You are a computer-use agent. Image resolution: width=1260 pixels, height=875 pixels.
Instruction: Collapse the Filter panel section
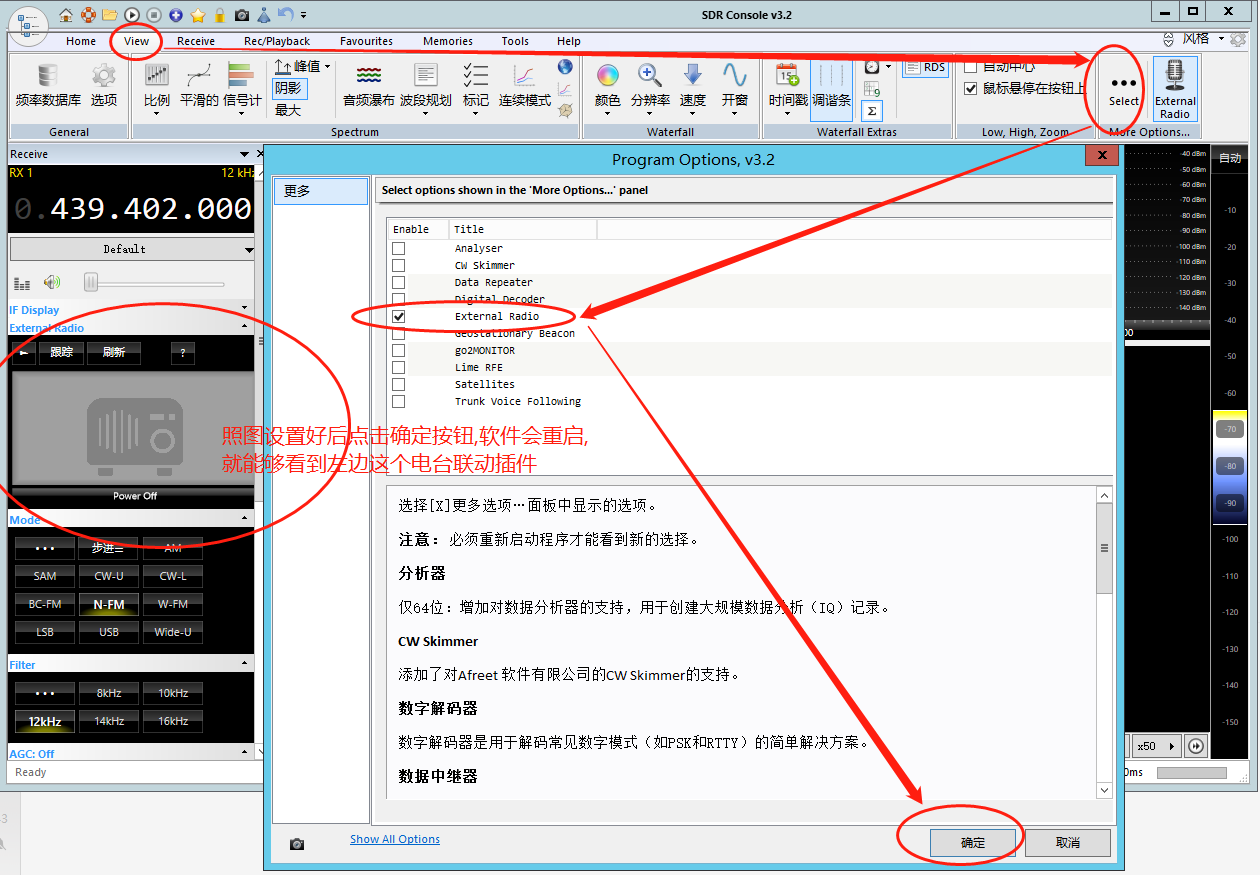(x=244, y=664)
